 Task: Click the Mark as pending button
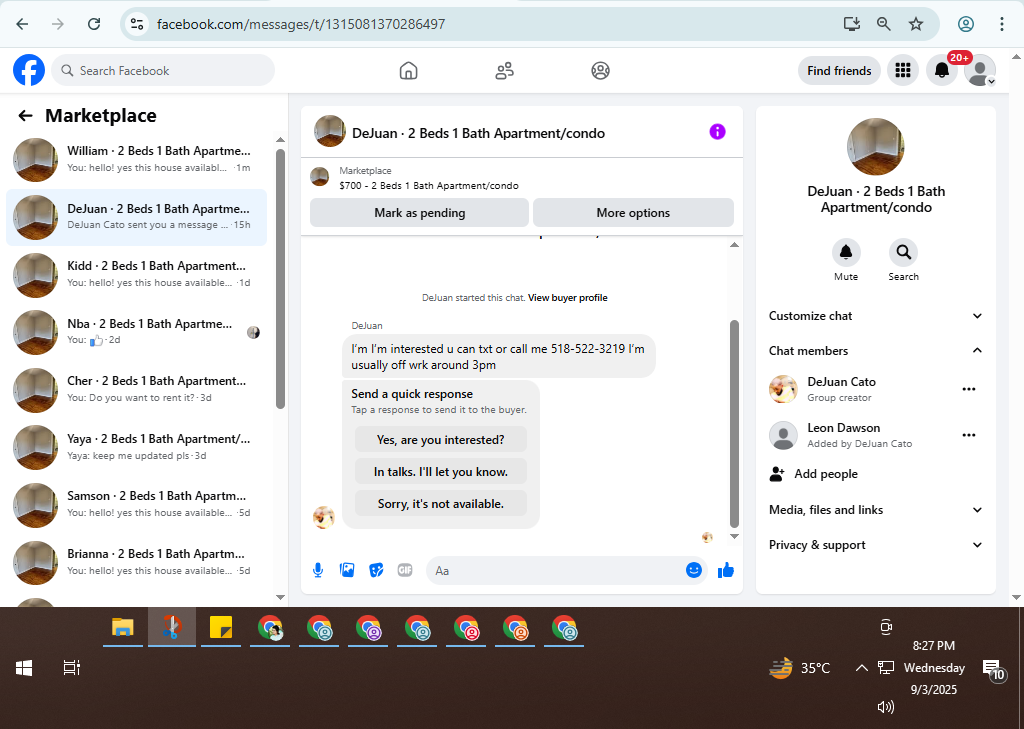[419, 213]
